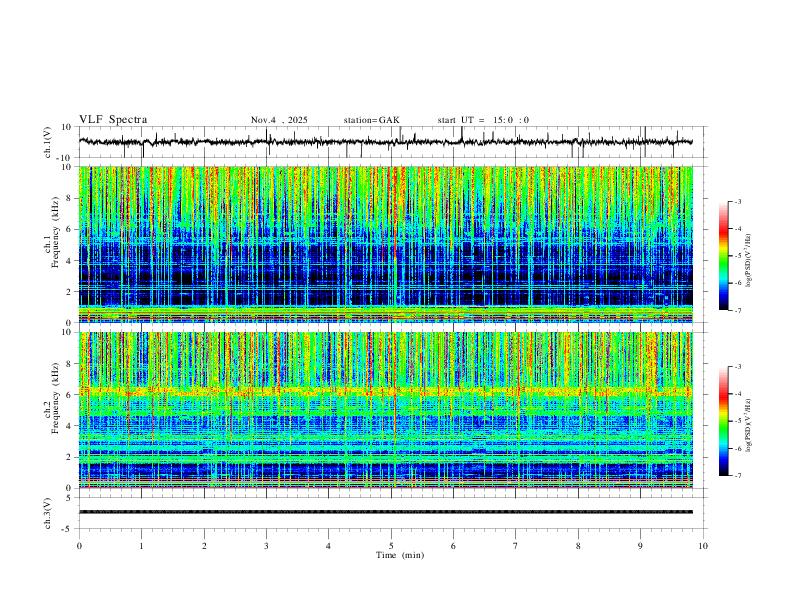This screenshot has width=792, height=612.
Task: Click the "Time (min)" axis label
Action: coord(400,555)
